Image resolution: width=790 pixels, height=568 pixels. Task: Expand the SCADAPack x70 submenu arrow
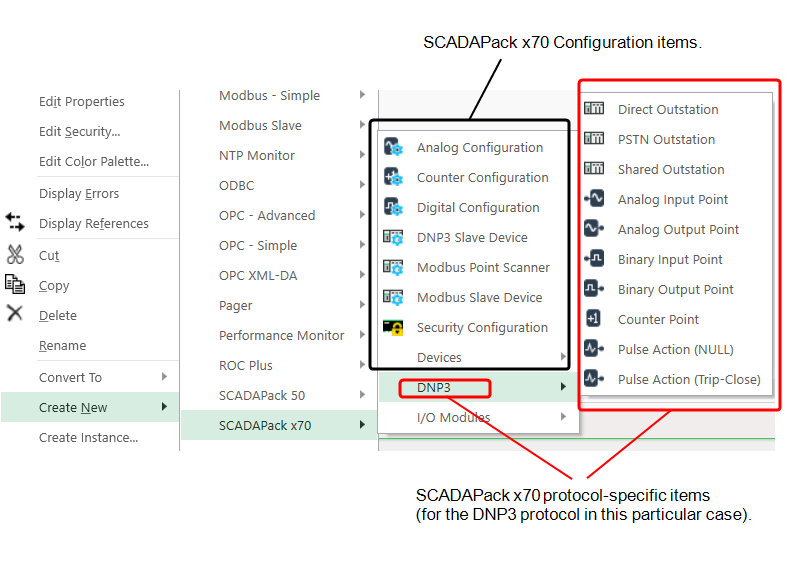[x=362, y=424]
